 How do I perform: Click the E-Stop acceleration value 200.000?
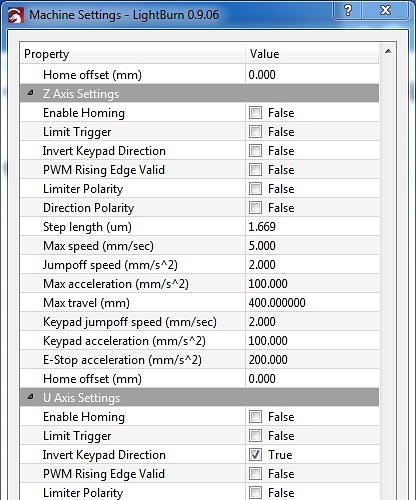pyautogui.click(x=268, y=360)
